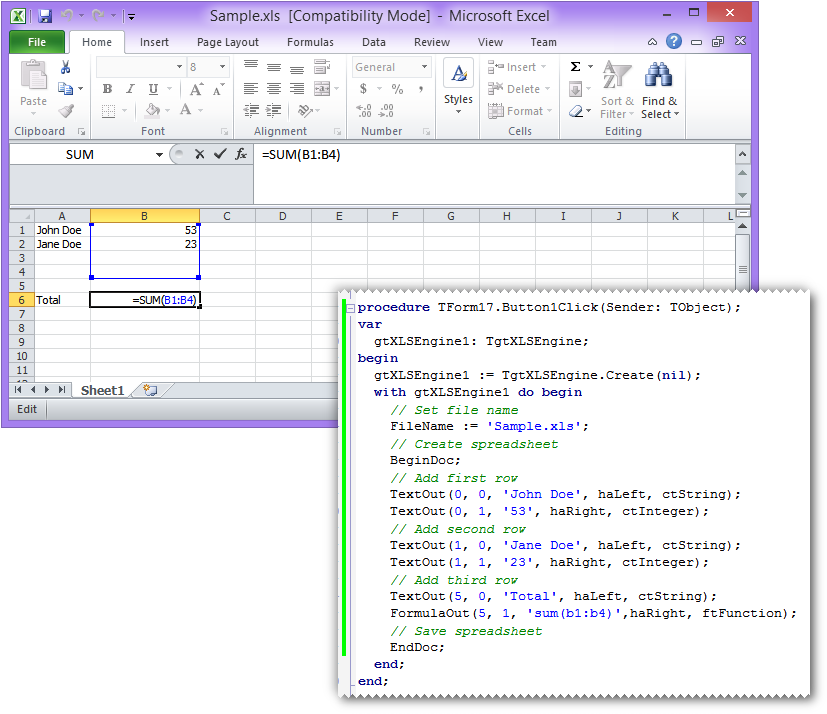Switch to the Formulas tab
Screen dimensions: 827x714
[310, 42]
